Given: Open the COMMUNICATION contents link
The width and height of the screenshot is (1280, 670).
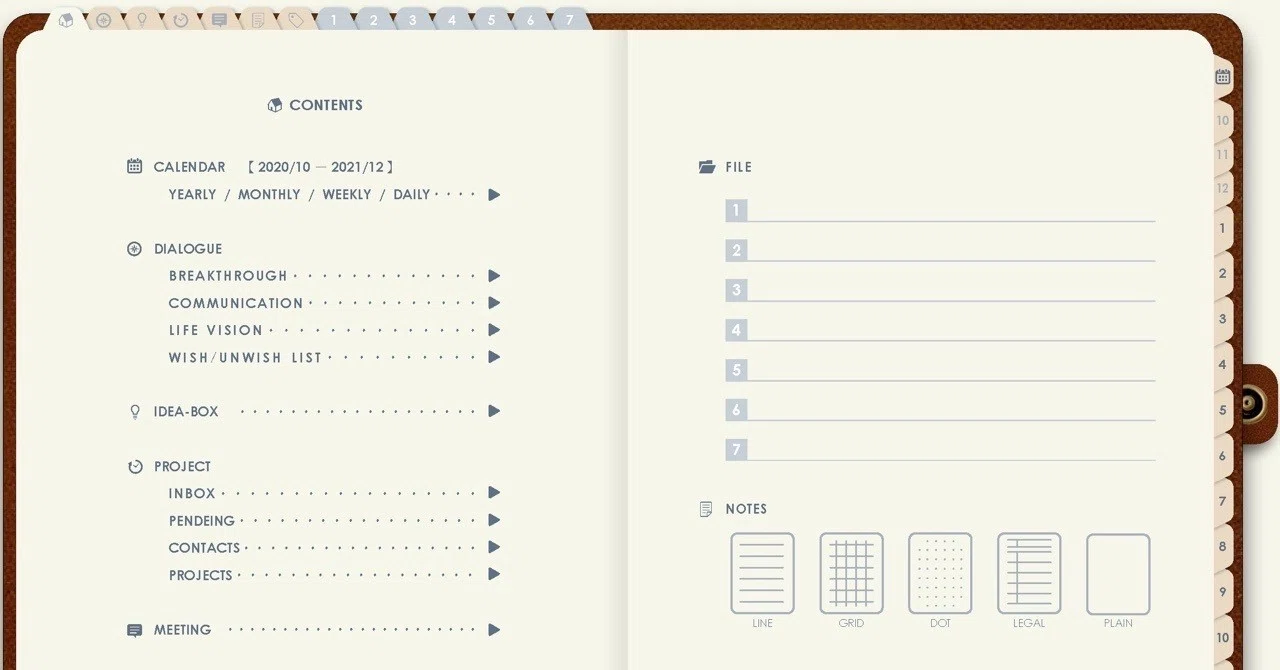Looking at the screenshot, I should click(236, 303).
